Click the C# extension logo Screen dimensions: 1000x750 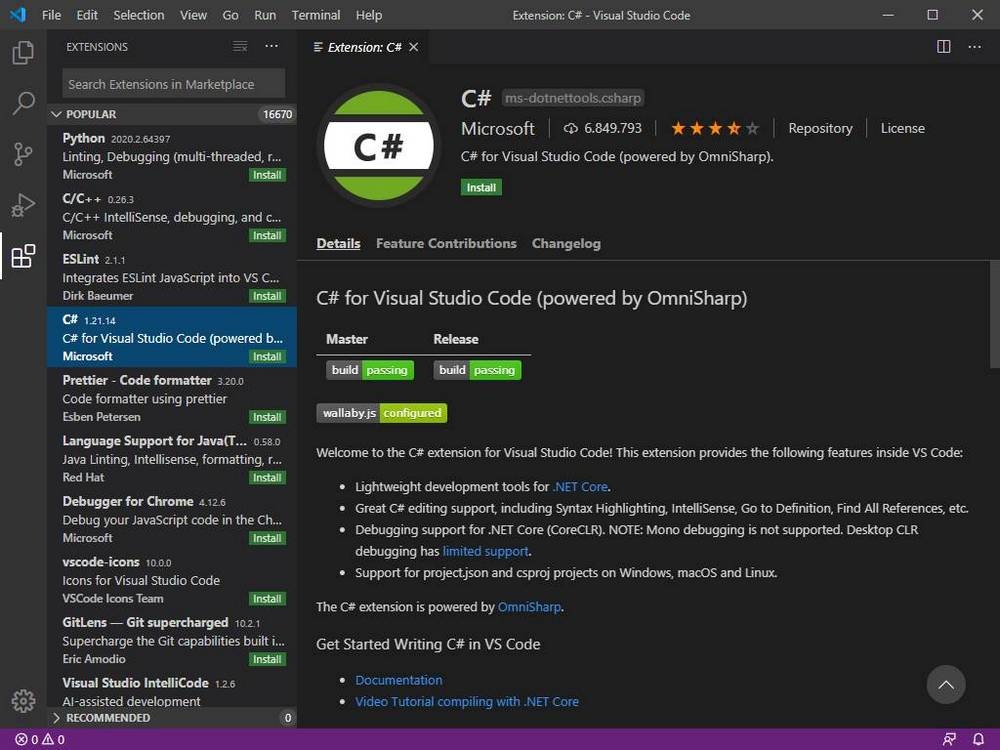[379, 145]
